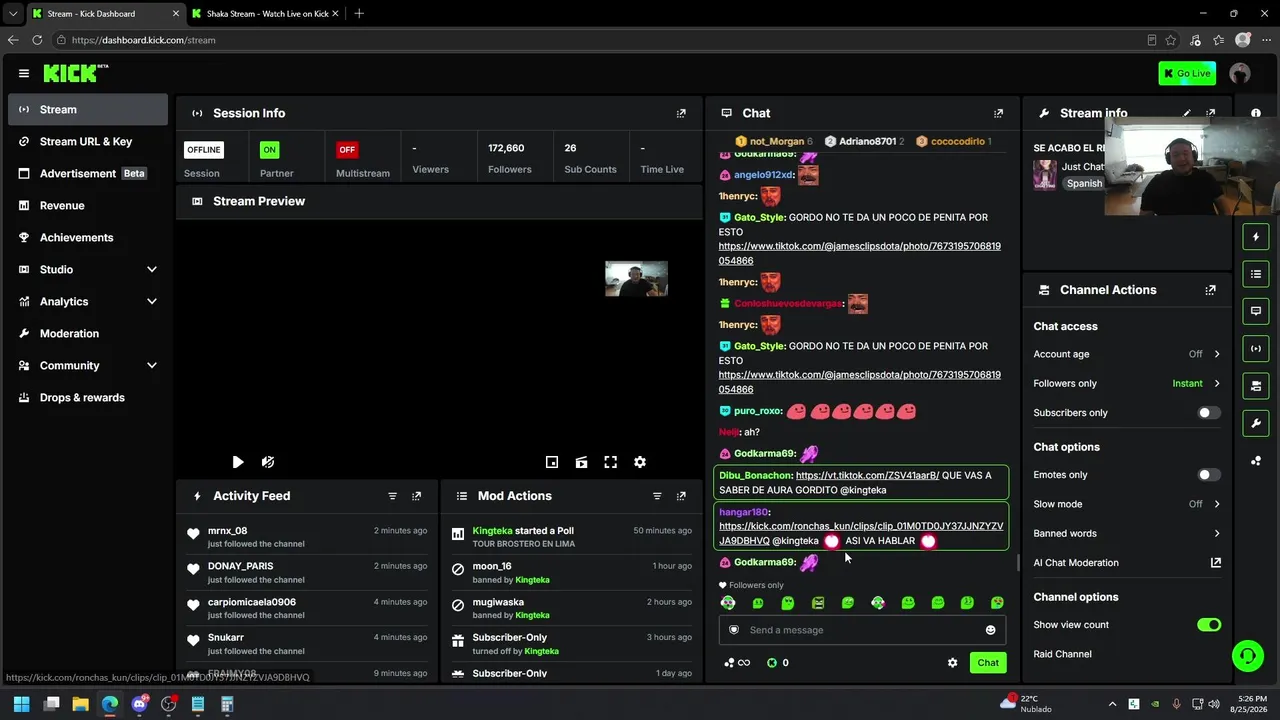Screen dimensions: 1280x720
Task: Open new browser tab
Action: point(359,14)
